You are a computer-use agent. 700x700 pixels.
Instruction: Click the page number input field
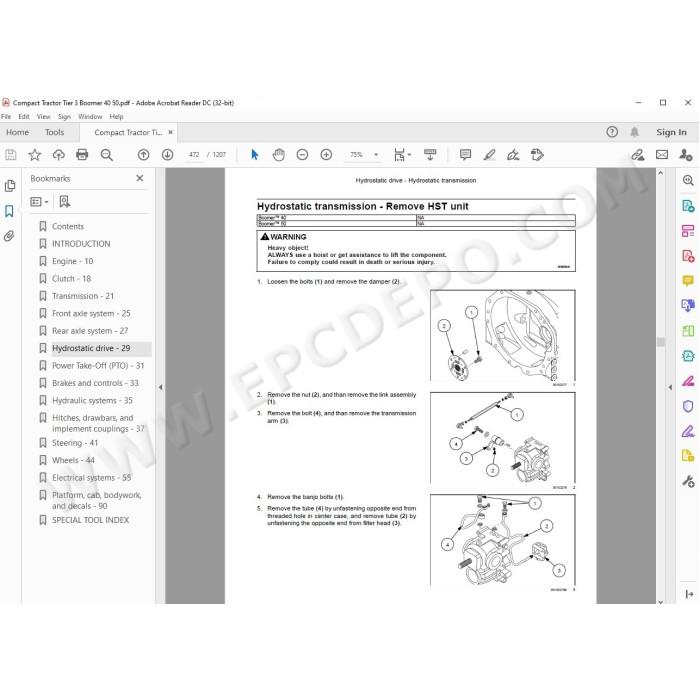[x=194, y=155]
